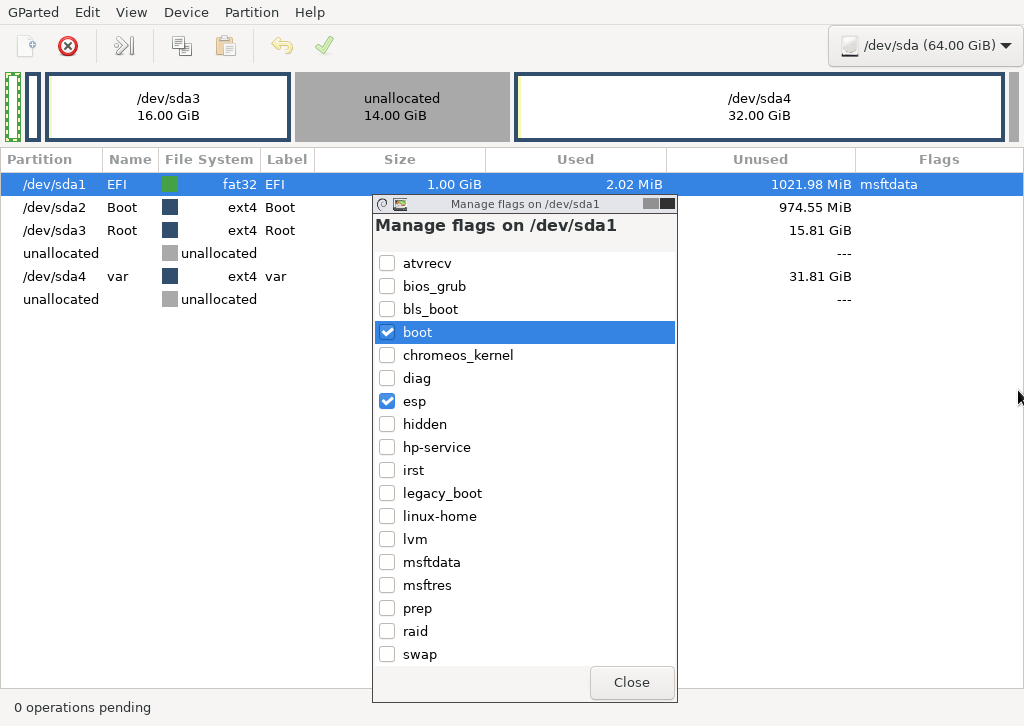Select the /dev/sda1 EFI row in list

click(512, 184)
